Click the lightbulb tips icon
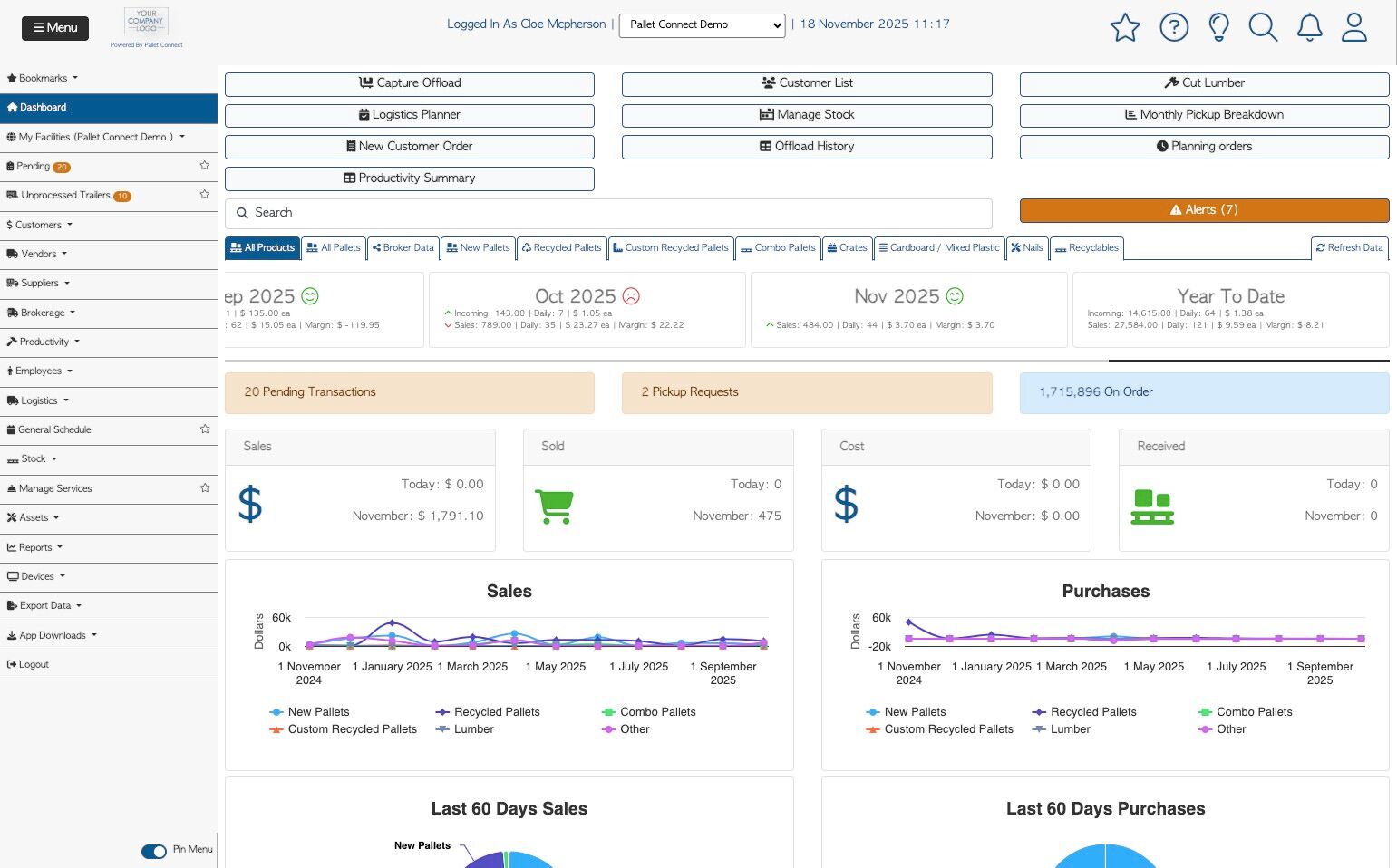Image resolution: width=1397 pixels, height=868 pixels. (x=1219, y=27)
